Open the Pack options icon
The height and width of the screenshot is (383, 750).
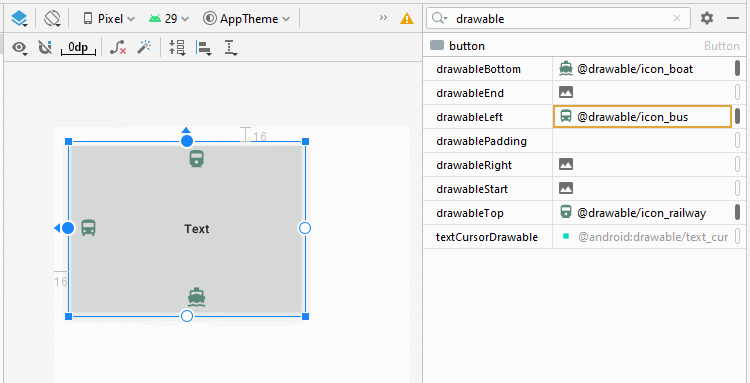pos(177,47)
